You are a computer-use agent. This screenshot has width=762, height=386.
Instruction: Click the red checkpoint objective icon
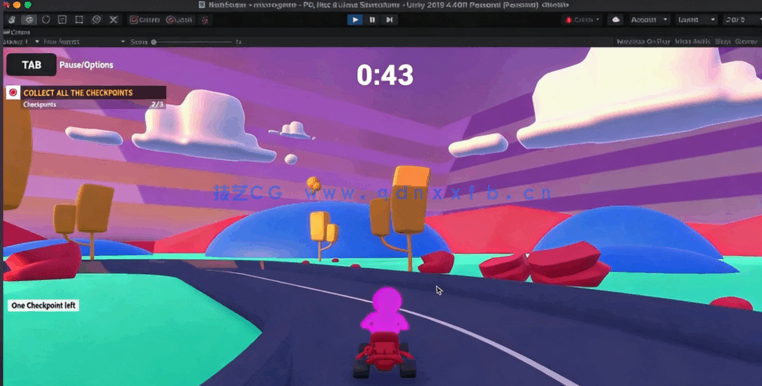[13, 92]
